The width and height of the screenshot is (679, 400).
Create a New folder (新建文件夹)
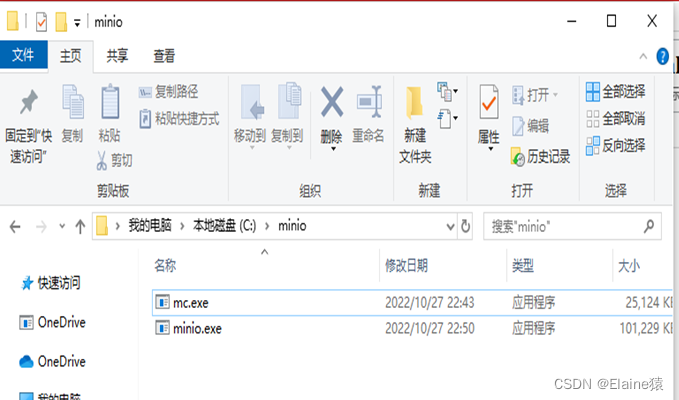[x=415, y=125]
